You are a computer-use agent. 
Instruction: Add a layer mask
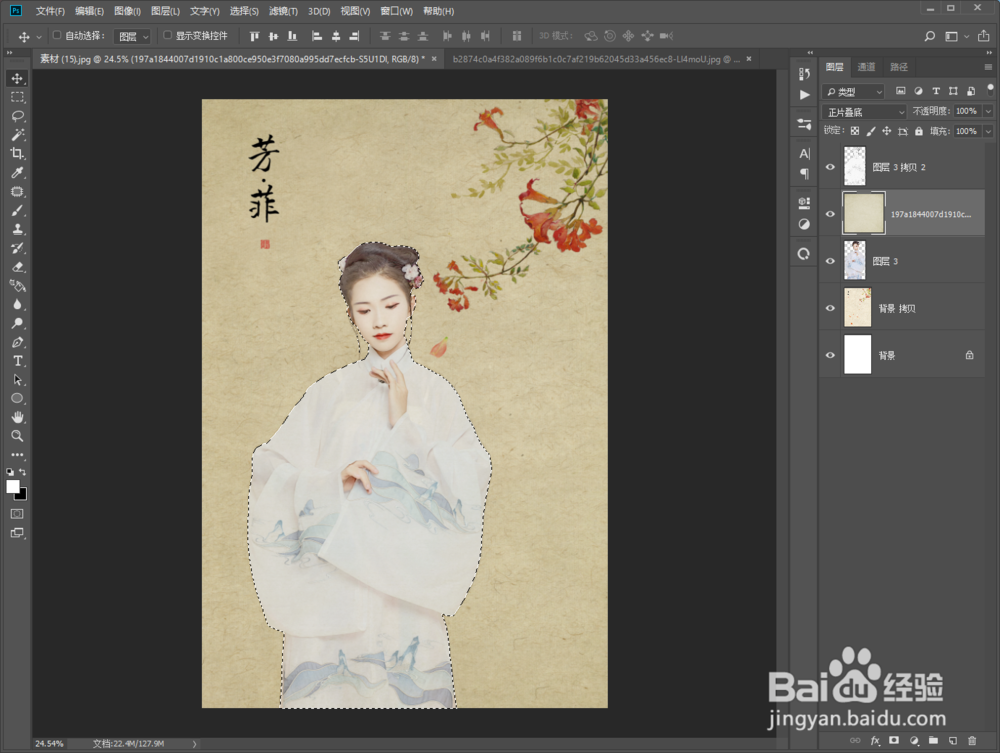[x=894, y=740]
